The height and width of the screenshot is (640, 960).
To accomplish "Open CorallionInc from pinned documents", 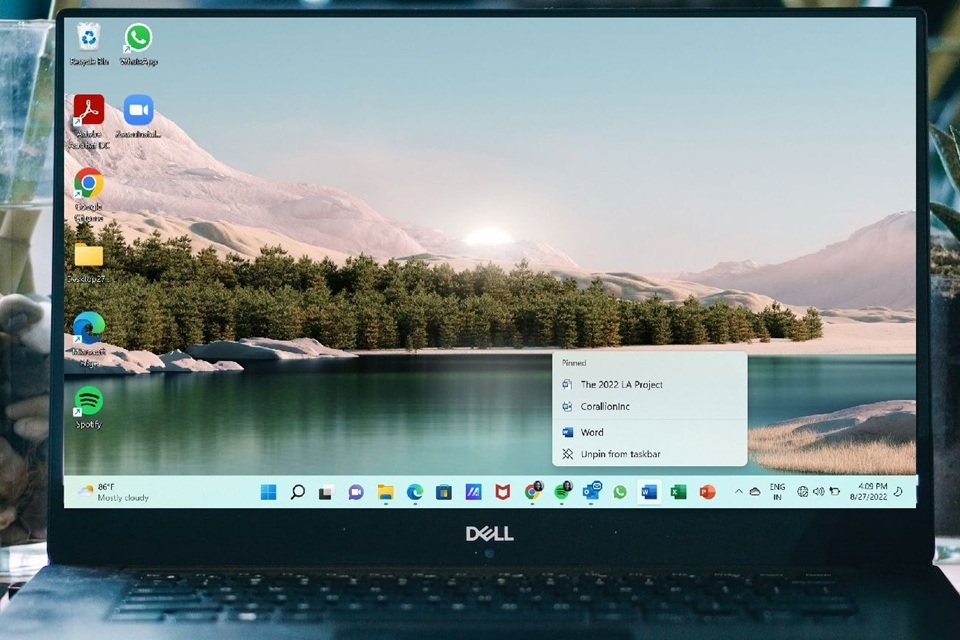I will pyautogui.click(x=605, y=407).
